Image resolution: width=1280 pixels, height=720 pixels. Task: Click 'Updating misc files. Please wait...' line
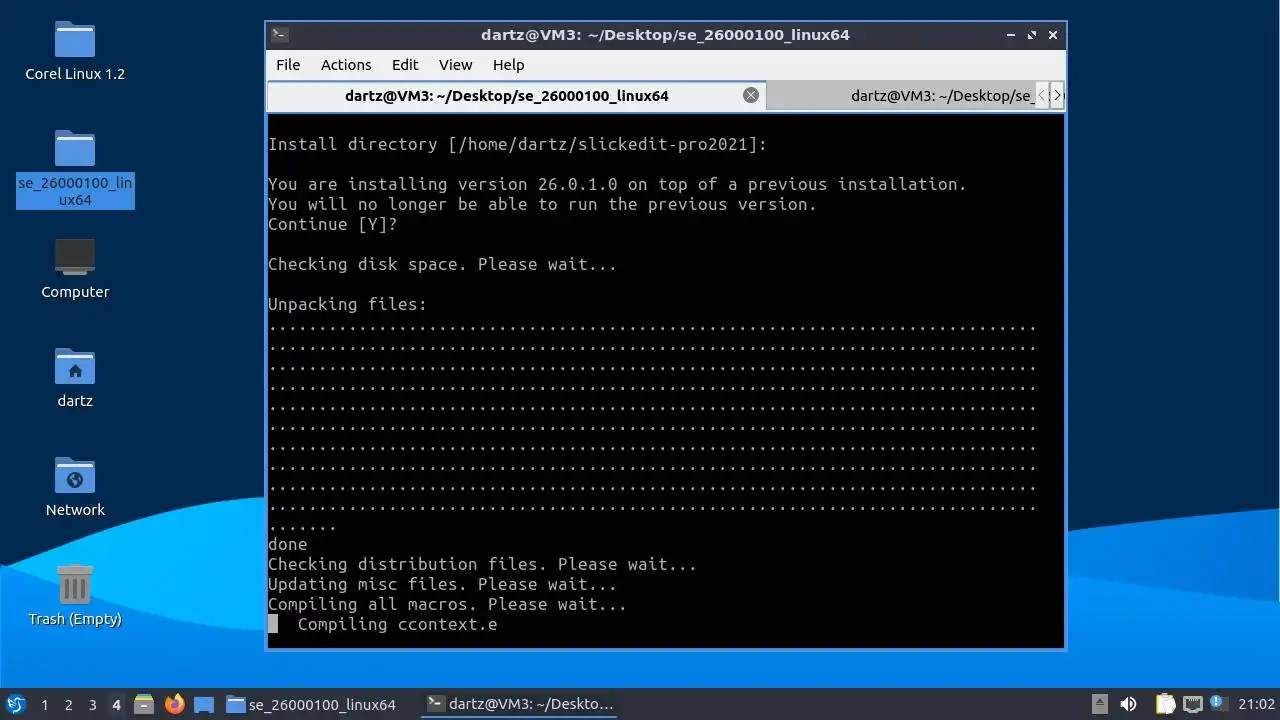pyautogui.click(x=442, y=584)
